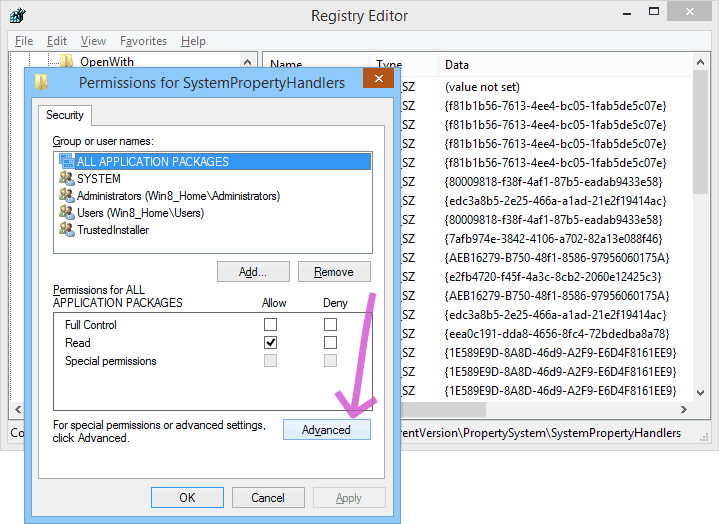Toggle Allow checkbox for Full Control

point(271,325)
